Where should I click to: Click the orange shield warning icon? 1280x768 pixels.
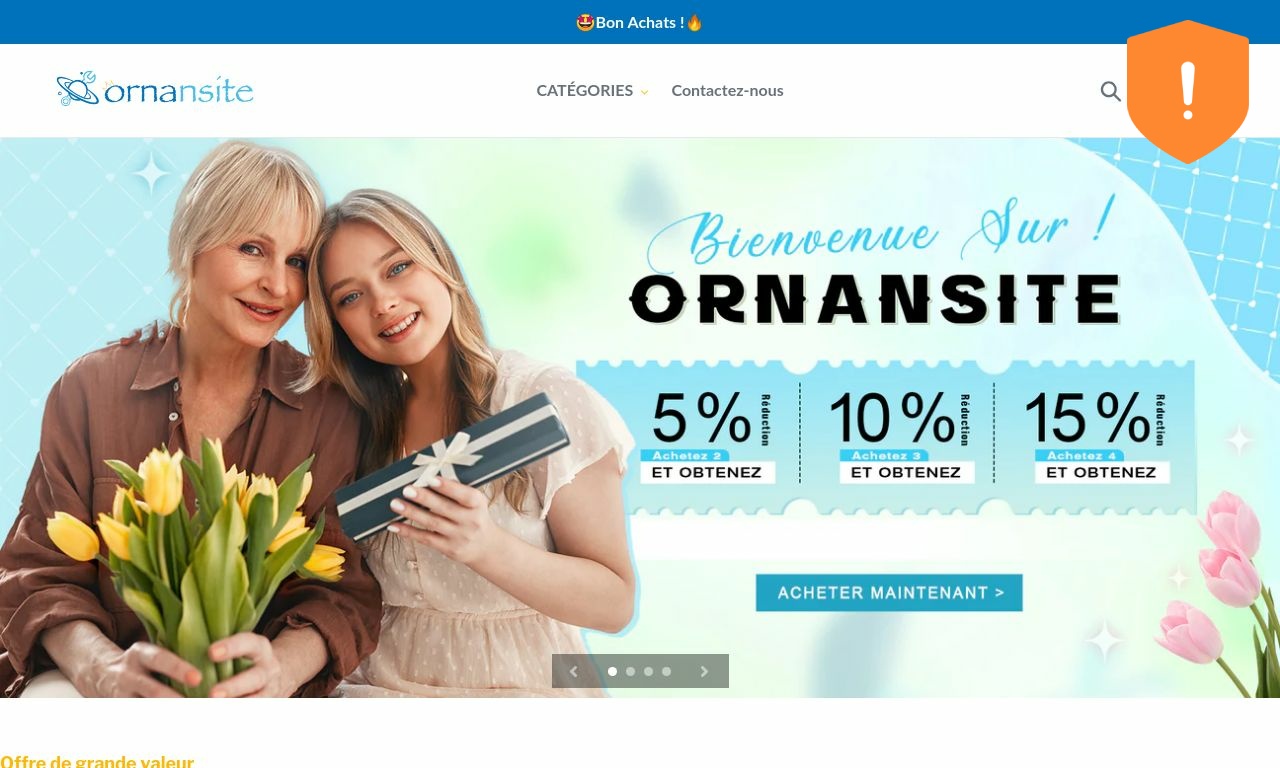coord(1188,92)
